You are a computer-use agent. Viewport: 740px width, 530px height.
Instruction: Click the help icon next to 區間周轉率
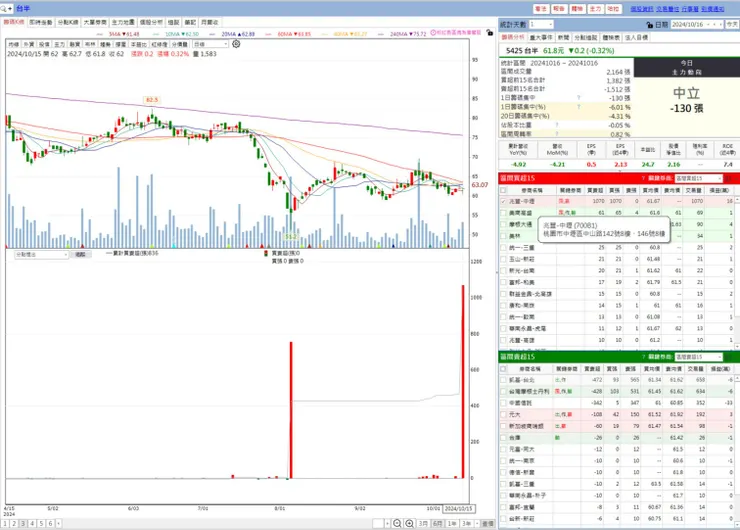557,134
